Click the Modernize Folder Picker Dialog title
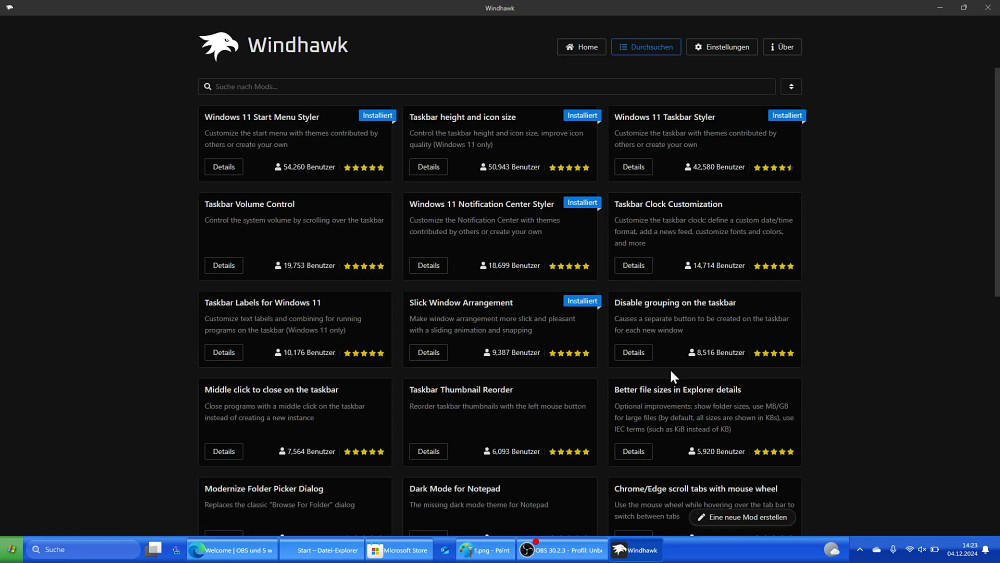This screenshot has height=563, width=1000. [264, 489]
